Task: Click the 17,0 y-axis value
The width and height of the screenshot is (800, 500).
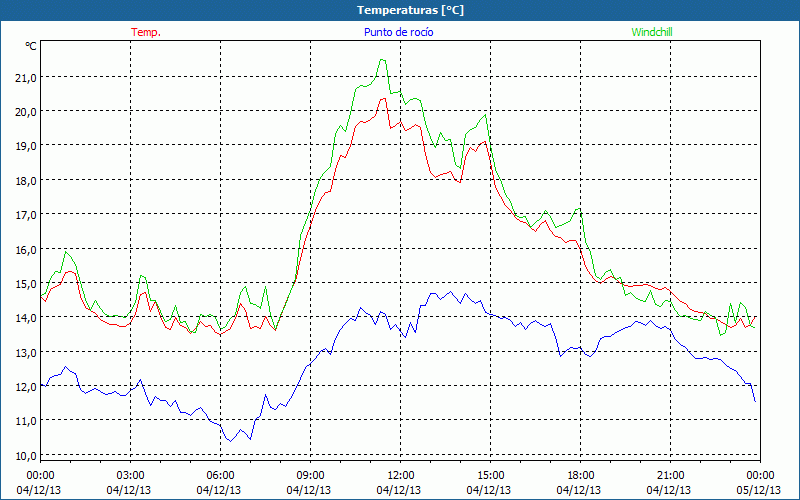Action: click(x=27, y=215)
